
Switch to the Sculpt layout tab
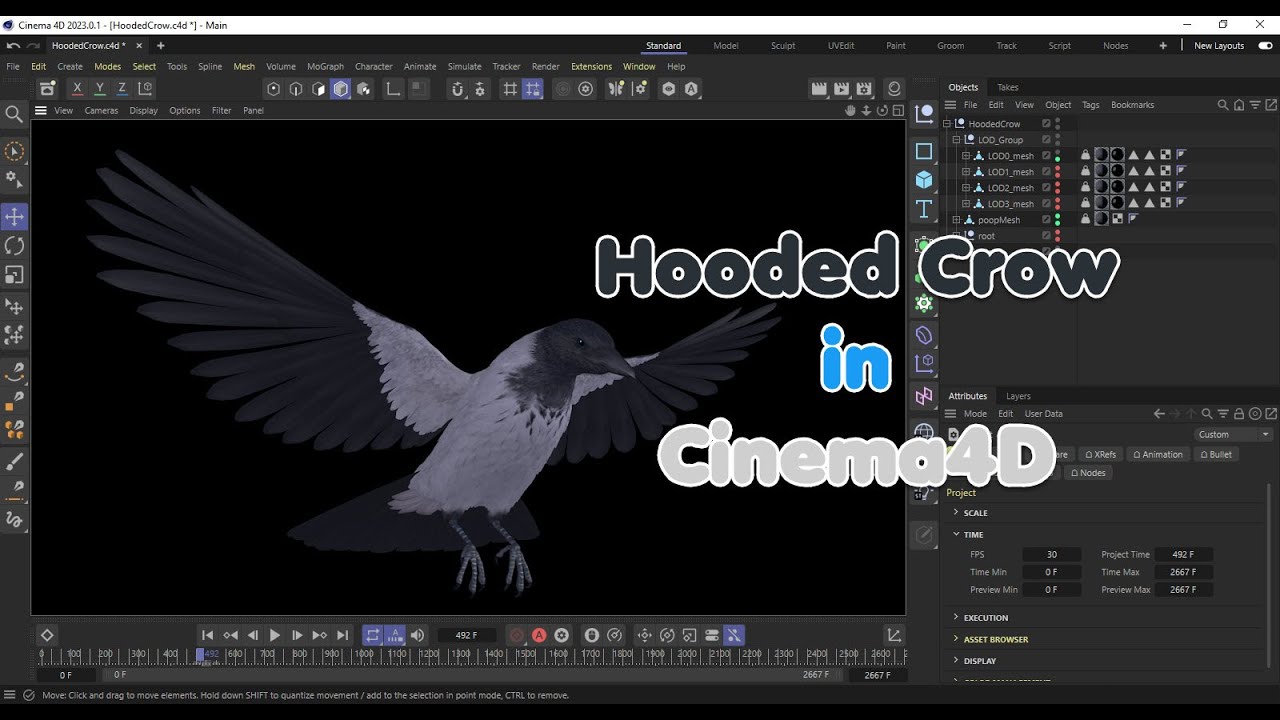(x=783, y=46)
